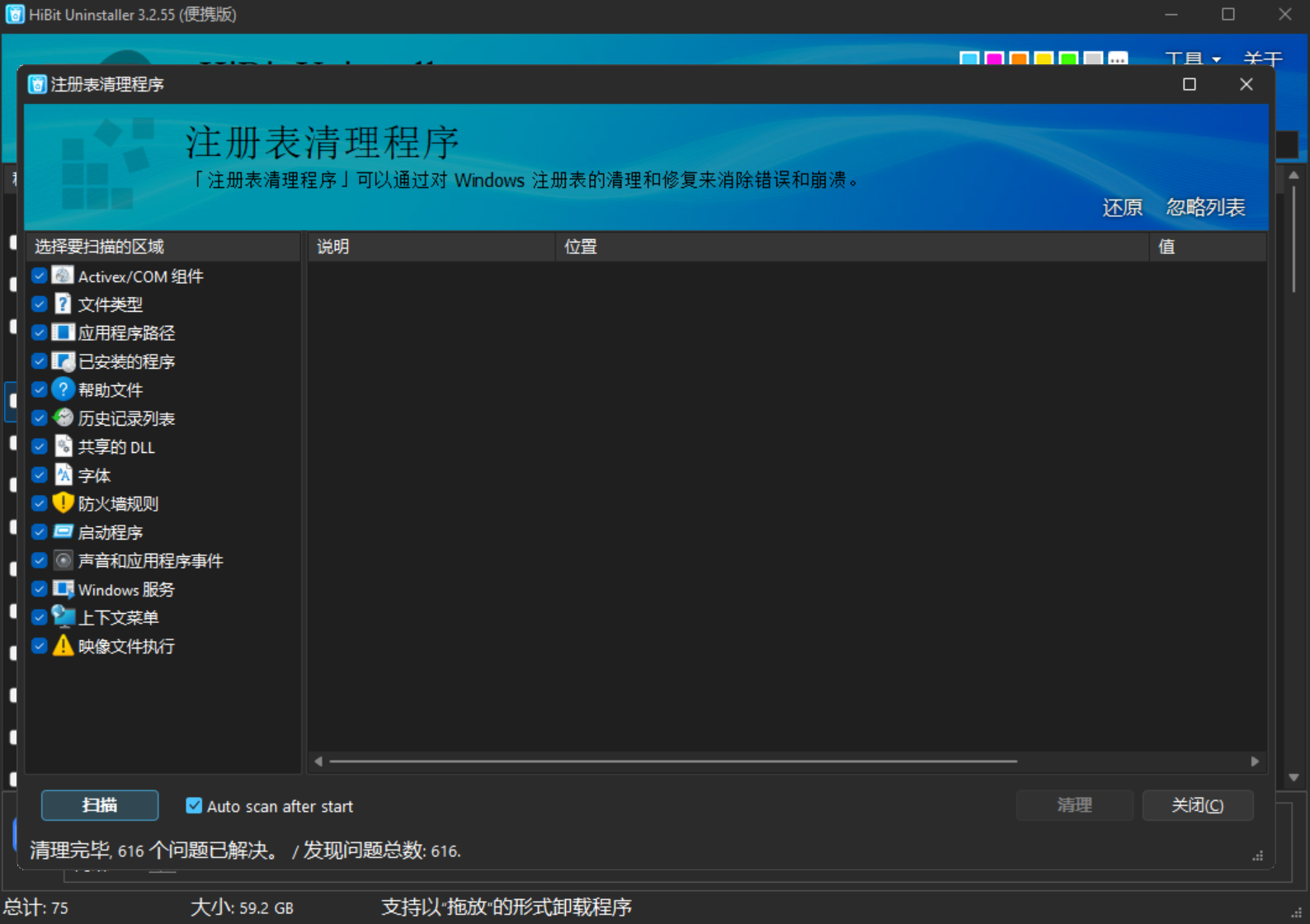Screen dimensions: 1310x924
Task: Click the registry cleaner title bar icon
Action: coord(37,84)
